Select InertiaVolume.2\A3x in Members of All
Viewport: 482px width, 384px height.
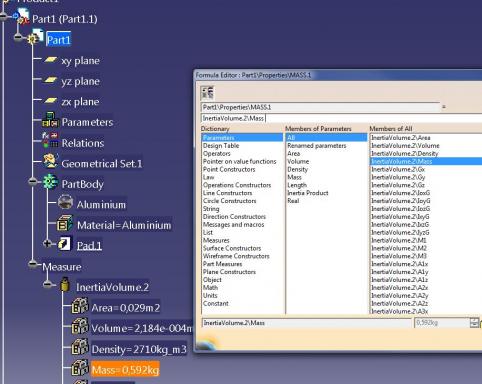click(x=399, y=311)
